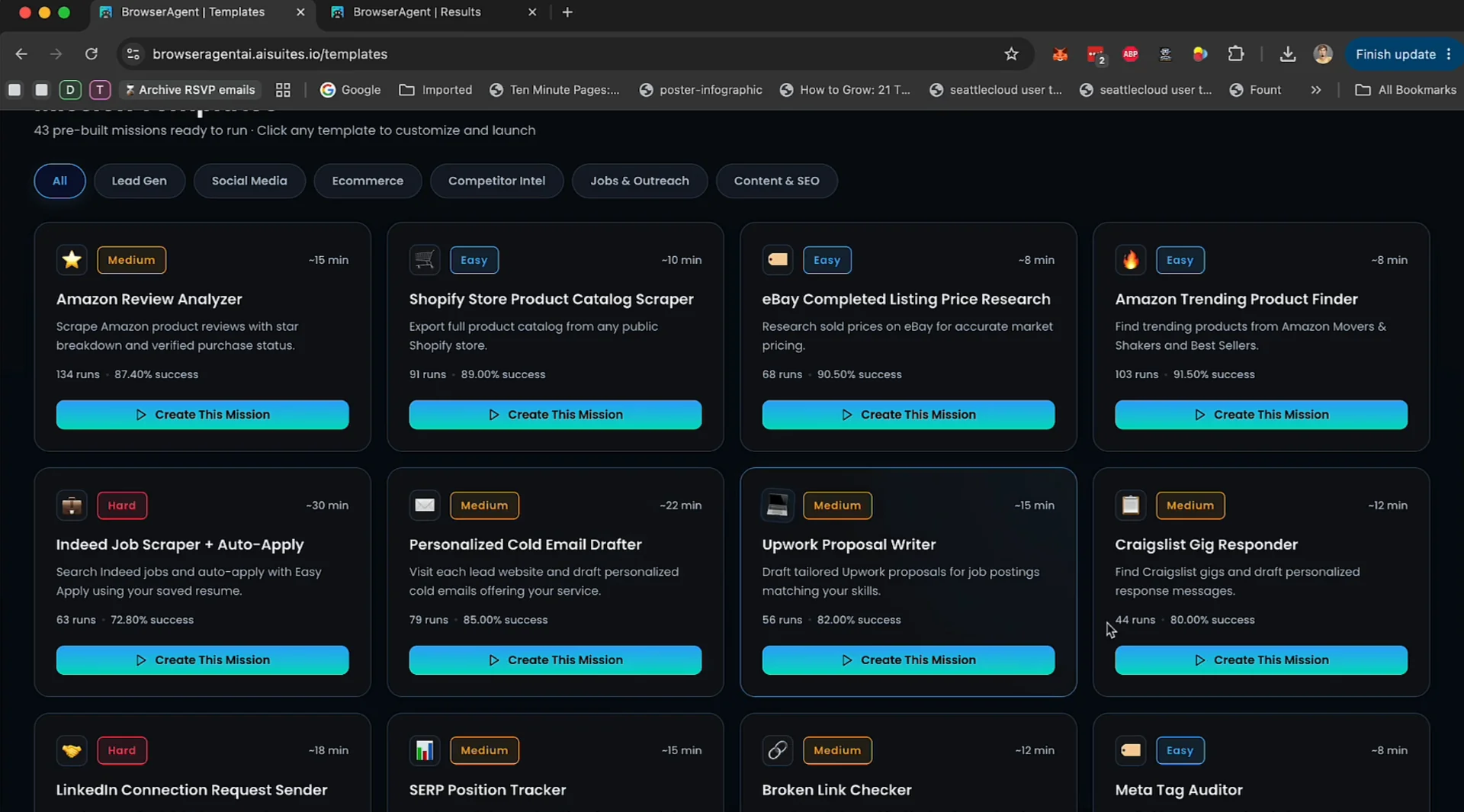Screen dimensions: 1464x812
Task: Create the Amazon Trending Product Finder mission
Action: [1261, 415]
